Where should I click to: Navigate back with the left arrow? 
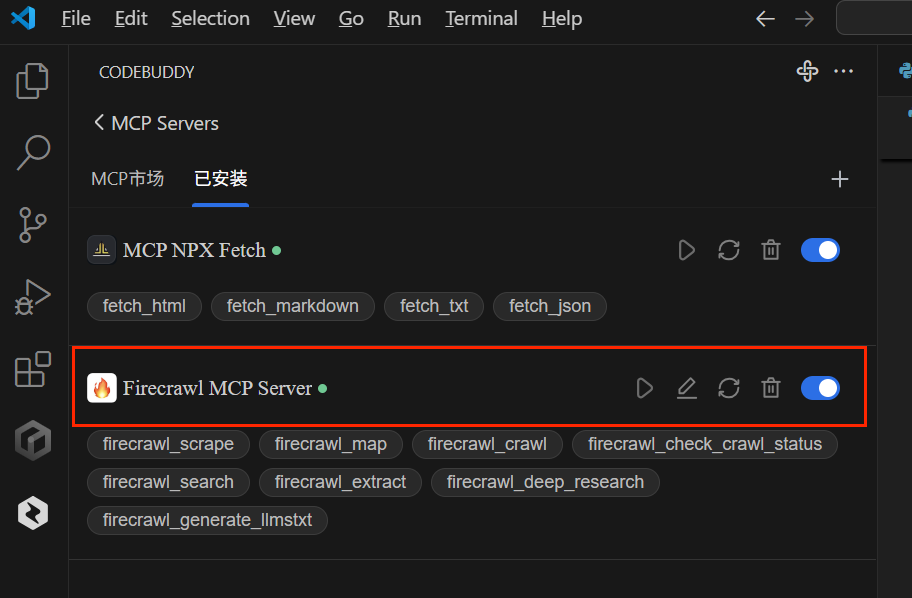(x=765, y=19)
